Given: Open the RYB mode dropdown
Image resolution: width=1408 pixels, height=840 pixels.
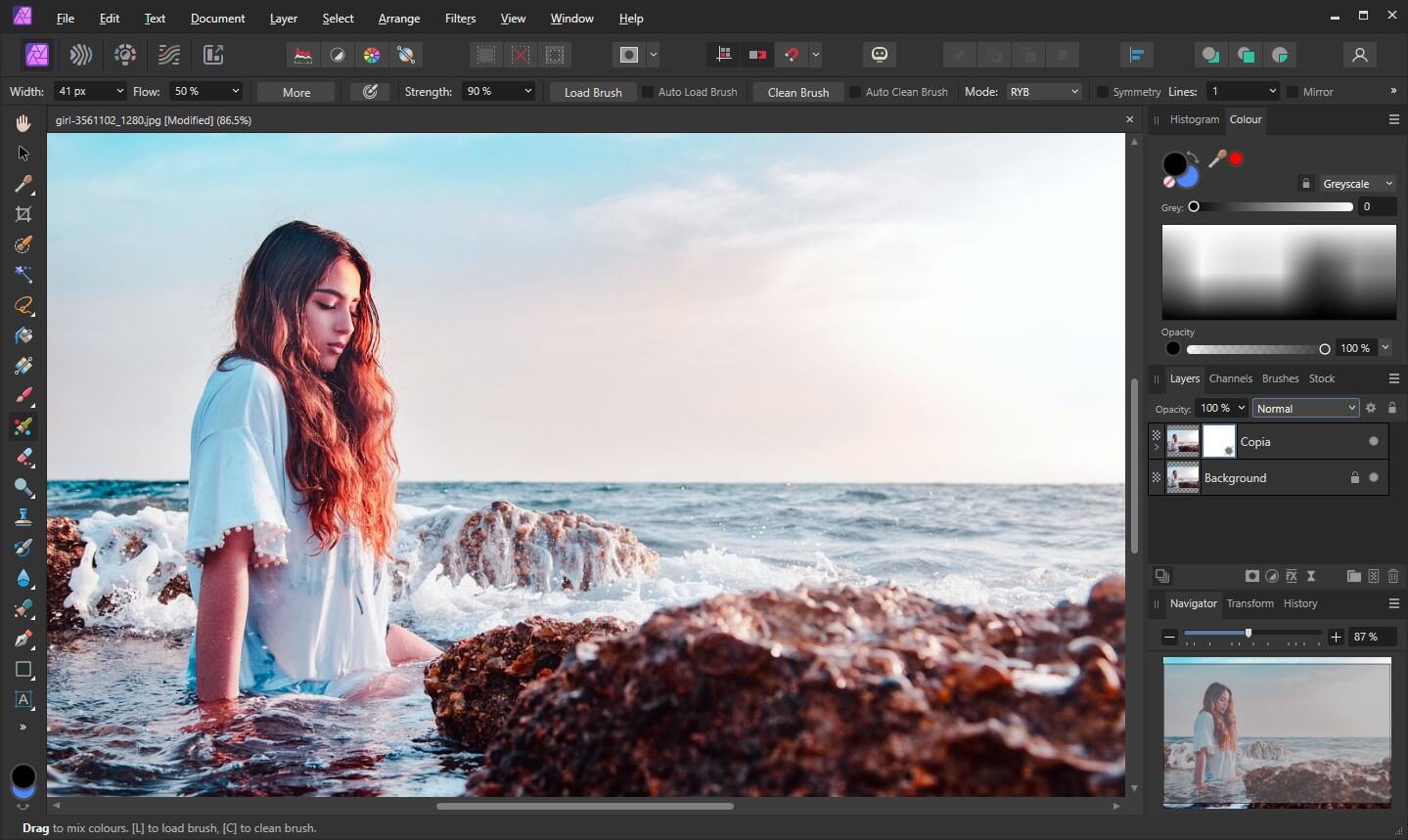Looking at the screenshot, I should (1043, 92).
